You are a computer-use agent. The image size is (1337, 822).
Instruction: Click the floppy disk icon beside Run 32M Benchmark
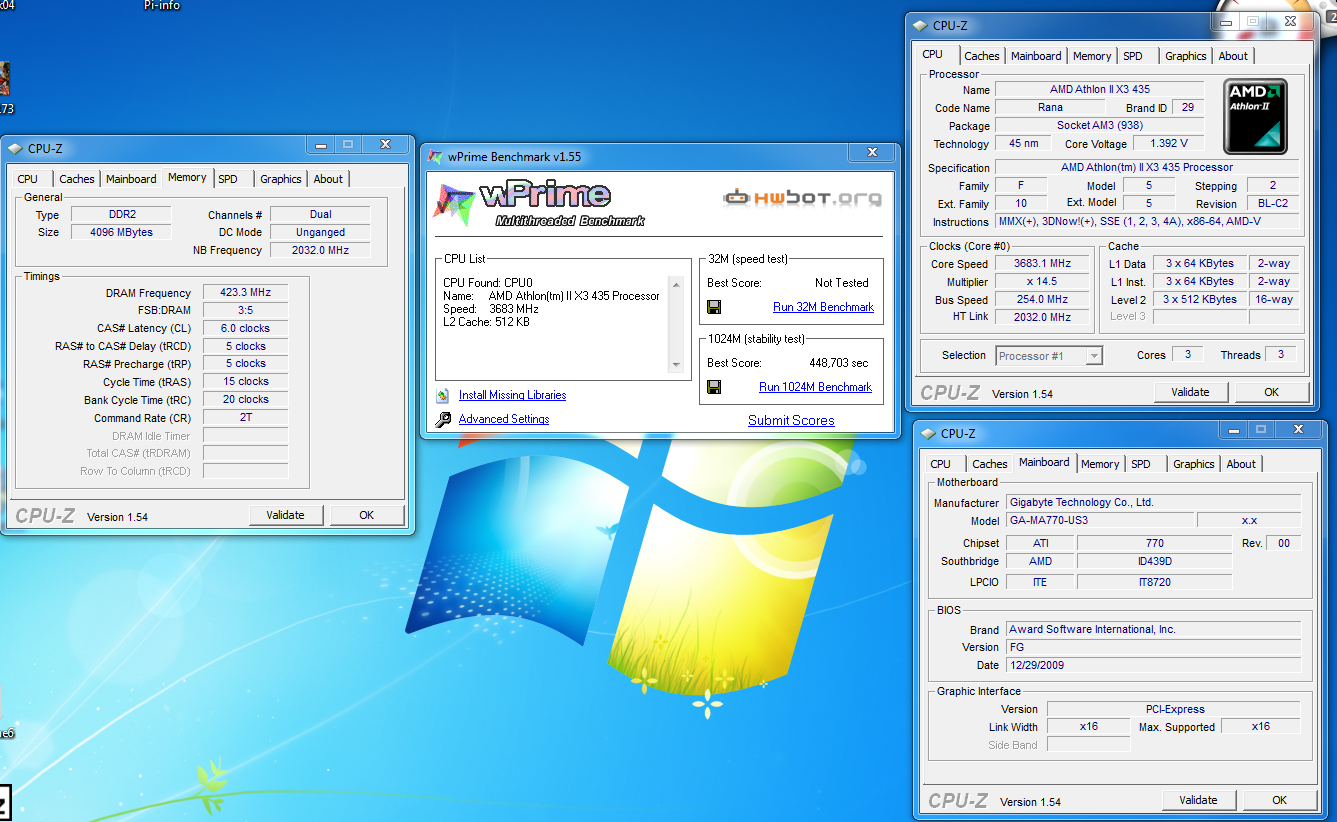(714, 307)
